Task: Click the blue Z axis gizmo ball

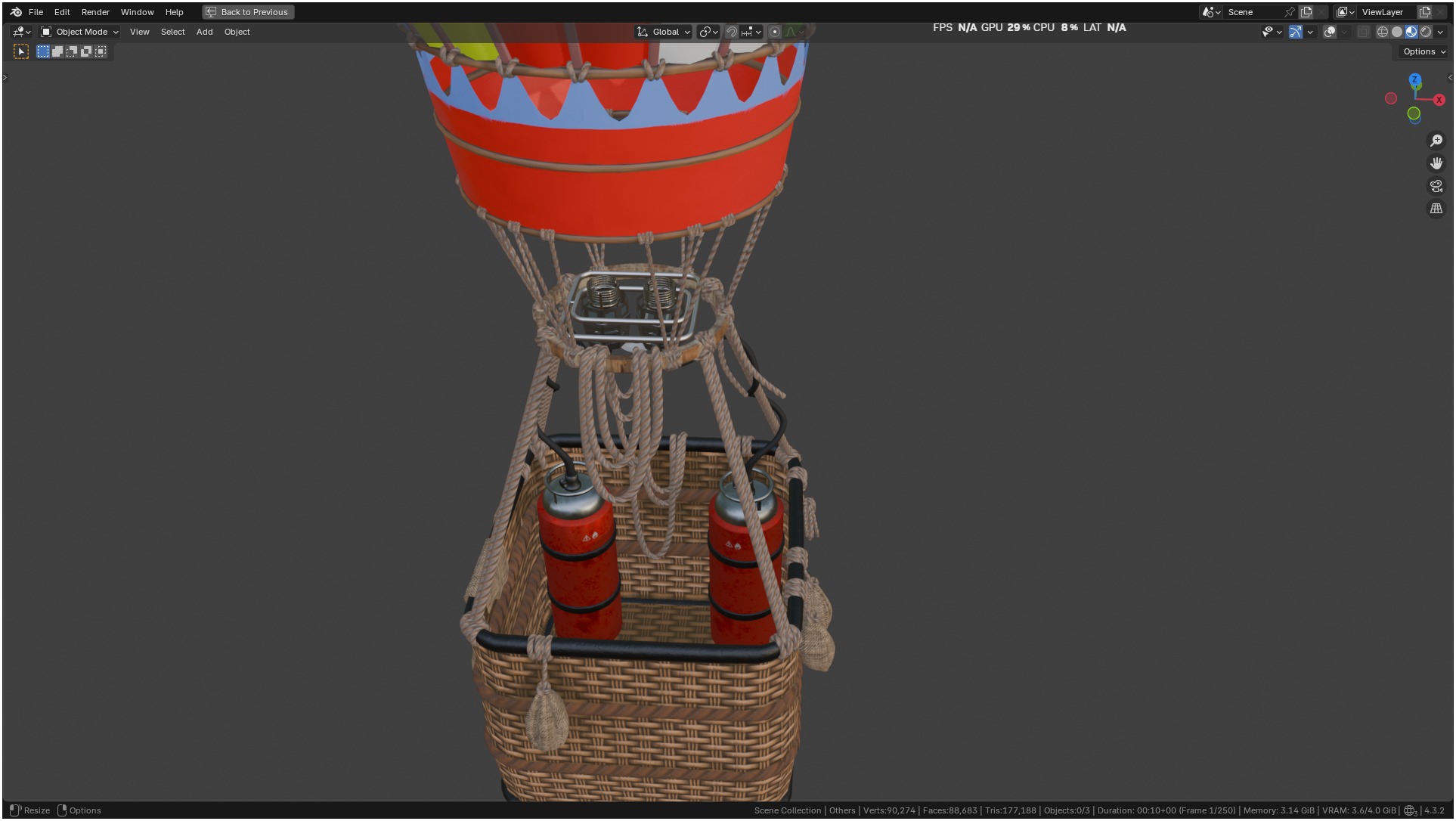Action: (x=1415, y=79)
